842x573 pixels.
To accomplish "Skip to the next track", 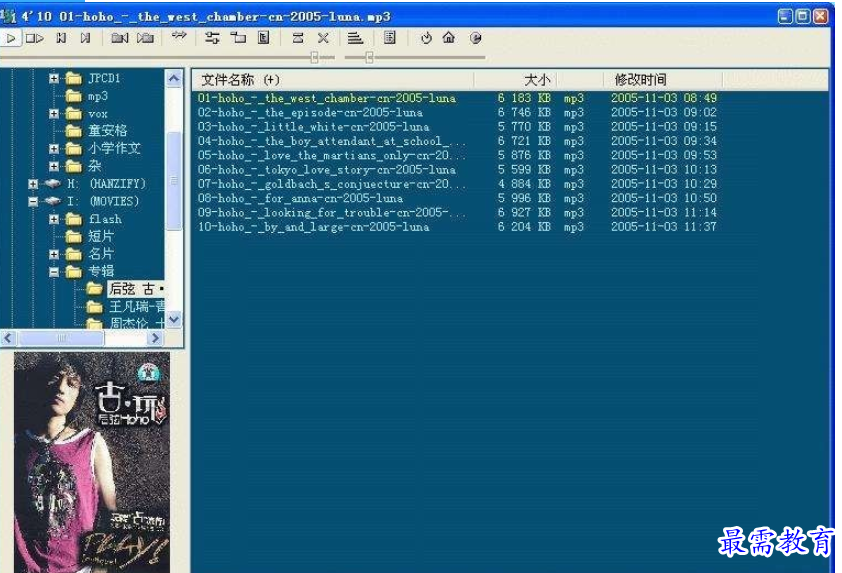I will (85, 38).
